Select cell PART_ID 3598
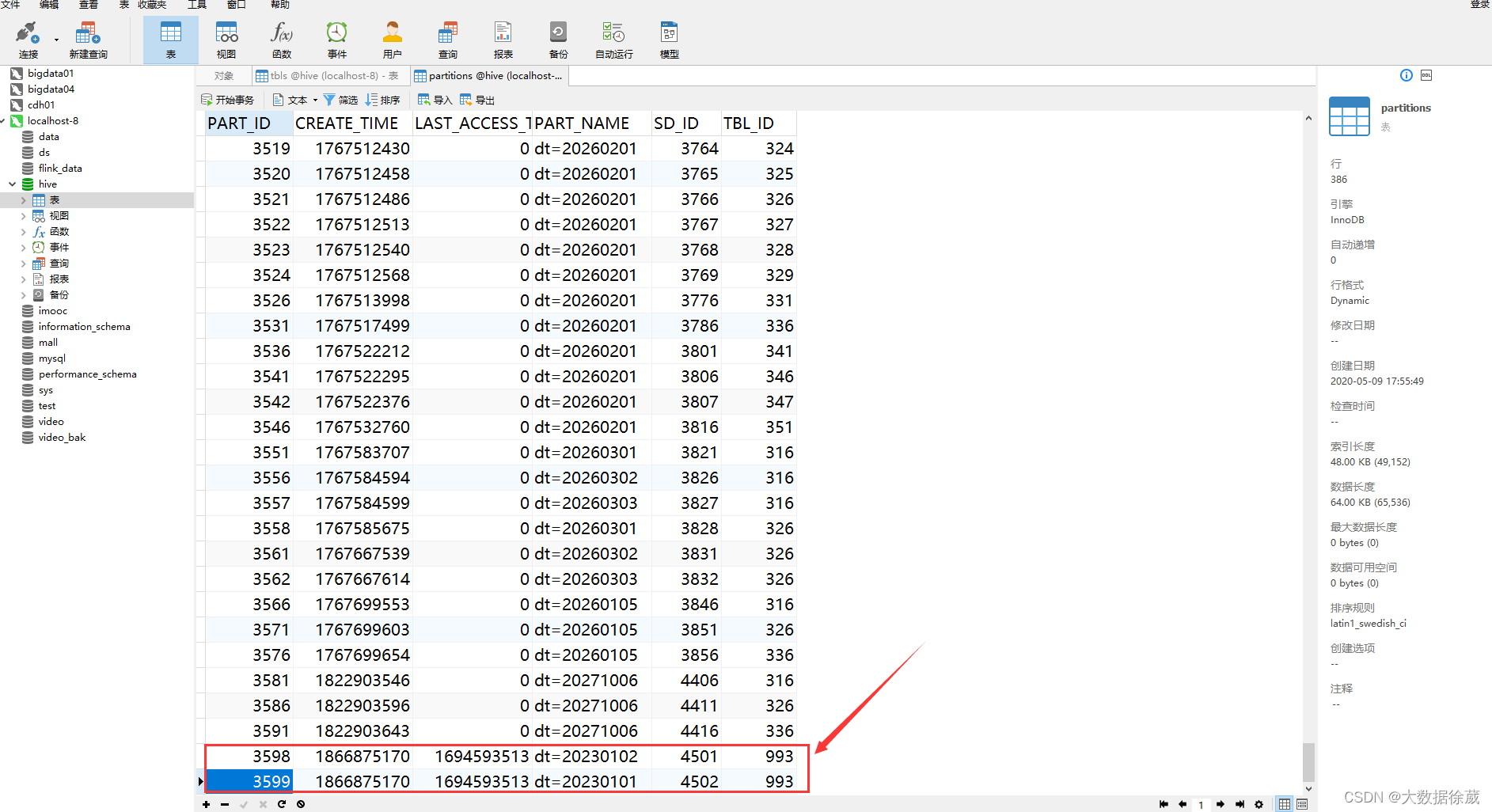 coord(249,757)
